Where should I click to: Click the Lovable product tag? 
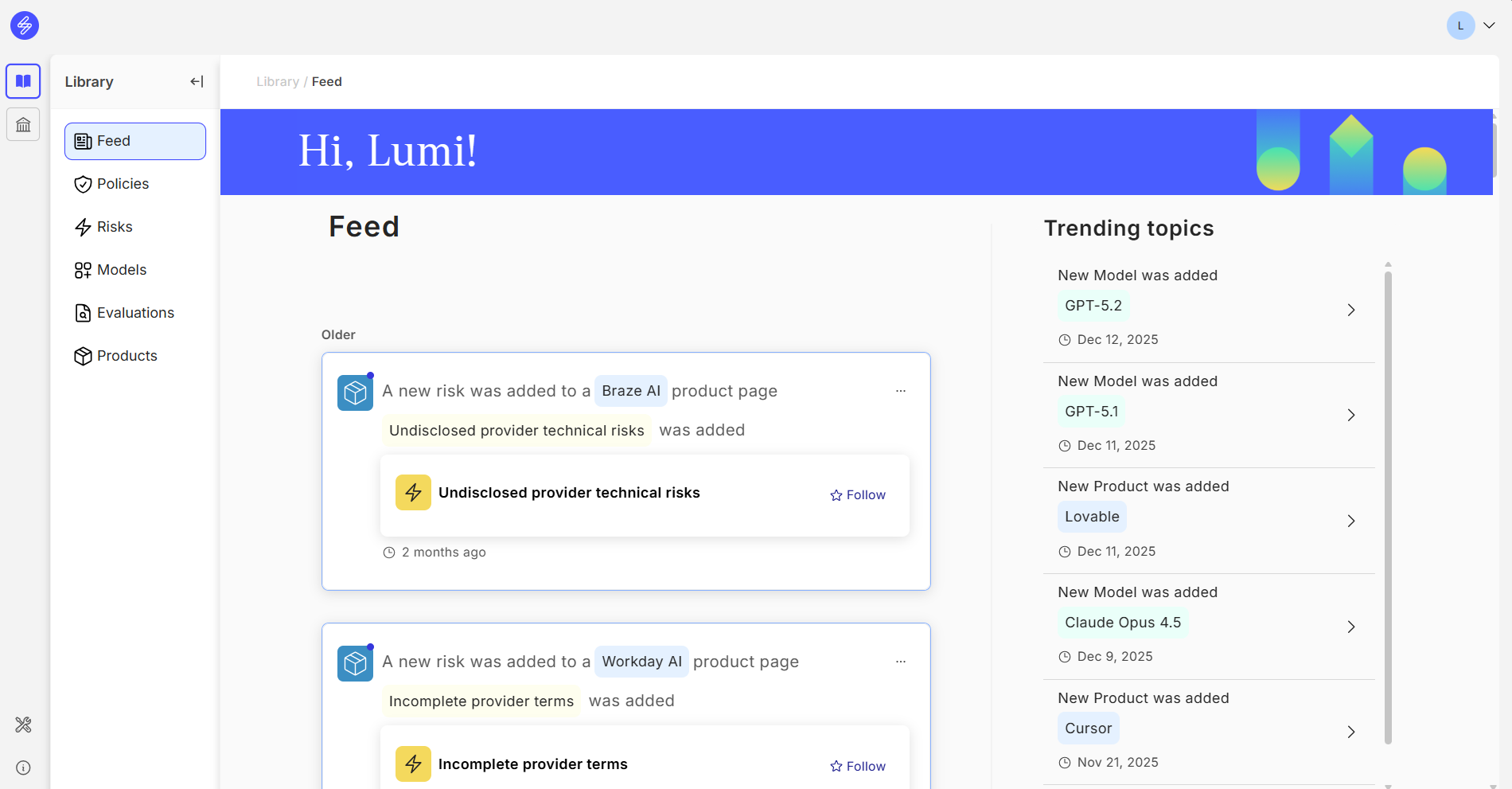[1092, 517]
